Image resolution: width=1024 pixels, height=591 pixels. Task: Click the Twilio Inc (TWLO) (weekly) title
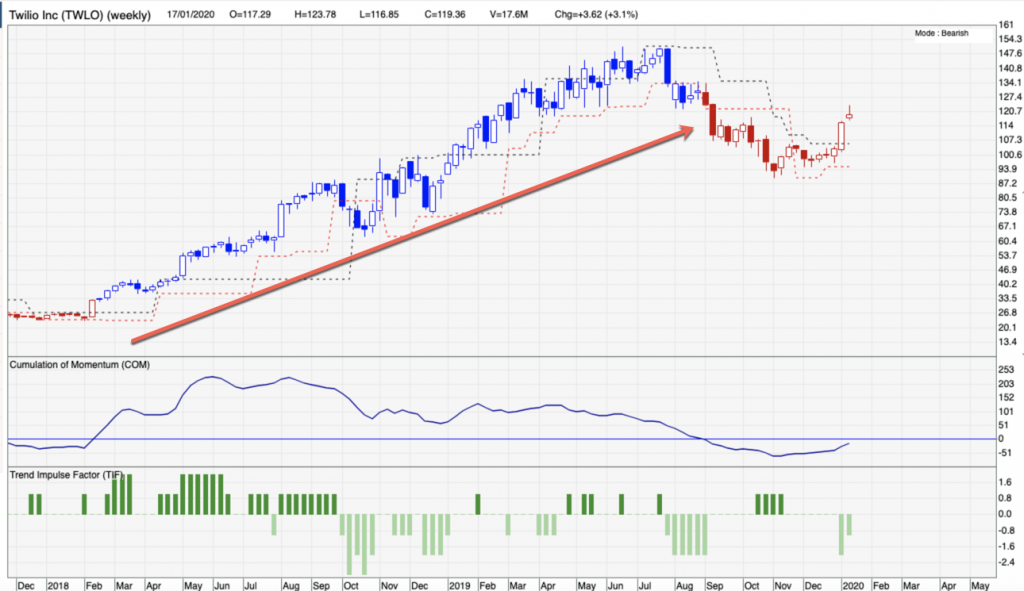pos(80,14)
